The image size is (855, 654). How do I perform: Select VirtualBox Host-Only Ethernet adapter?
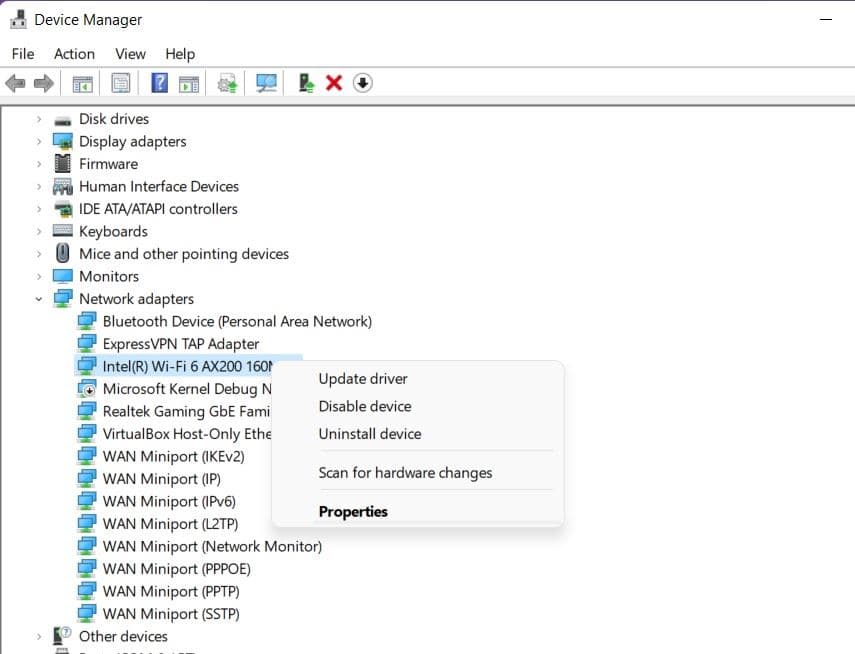[187, 434]
